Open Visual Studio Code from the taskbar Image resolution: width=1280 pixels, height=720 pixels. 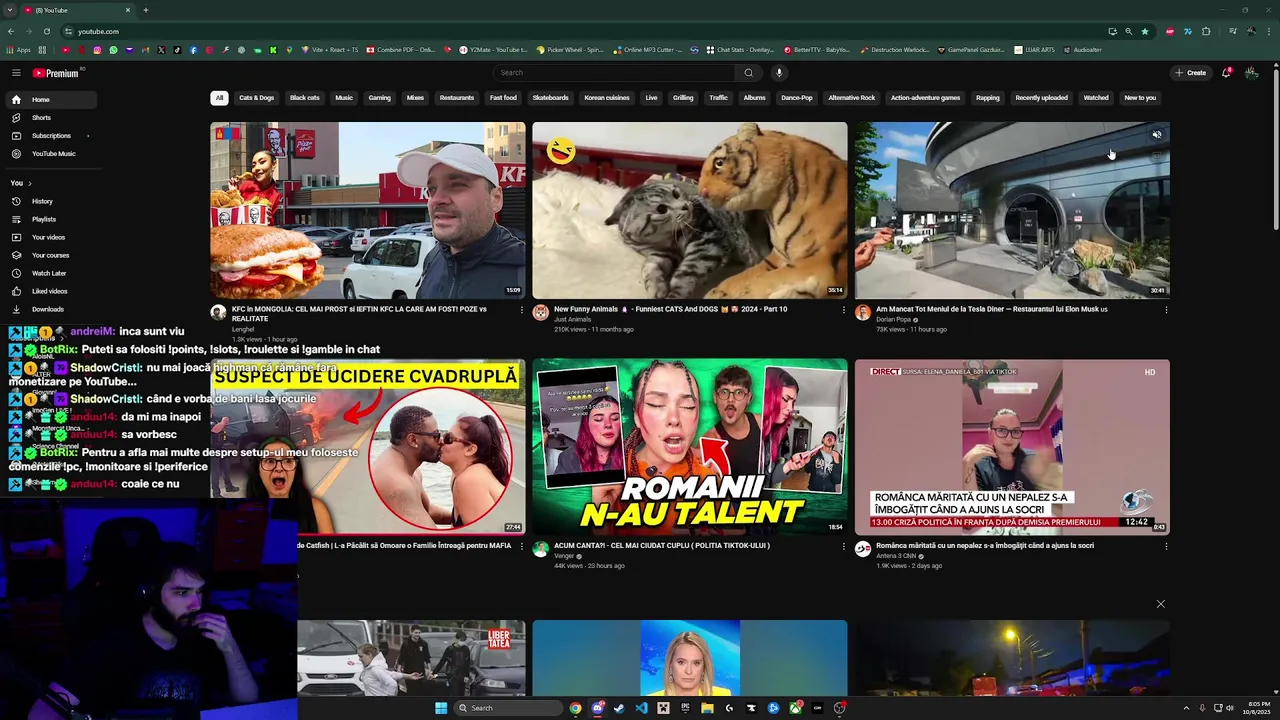641,708
